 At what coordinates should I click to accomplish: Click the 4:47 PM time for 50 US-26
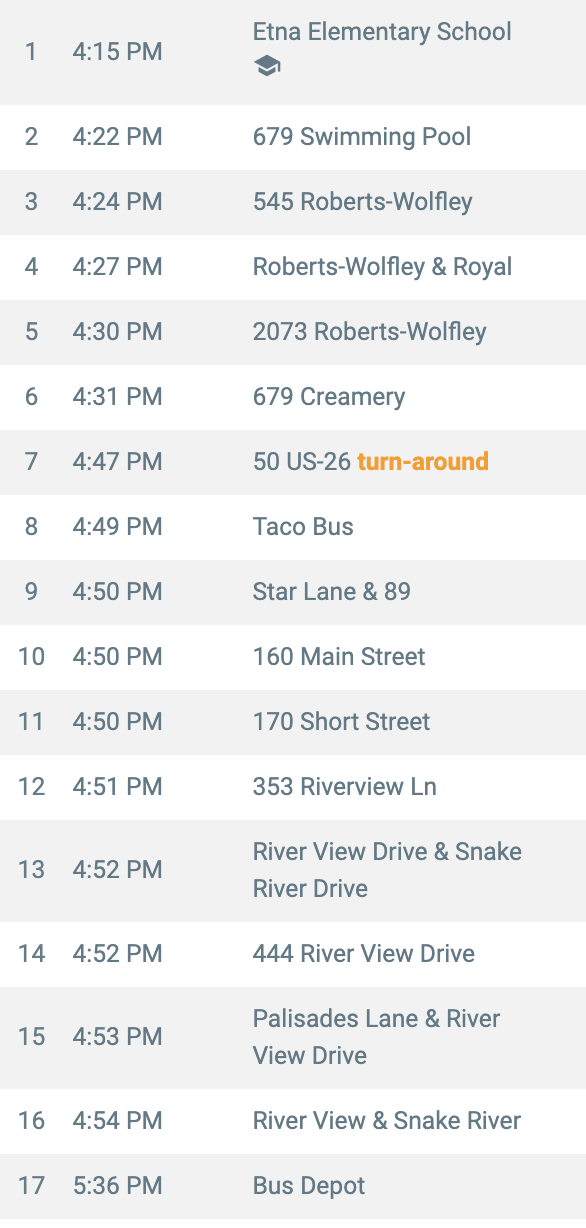point(117,462)
